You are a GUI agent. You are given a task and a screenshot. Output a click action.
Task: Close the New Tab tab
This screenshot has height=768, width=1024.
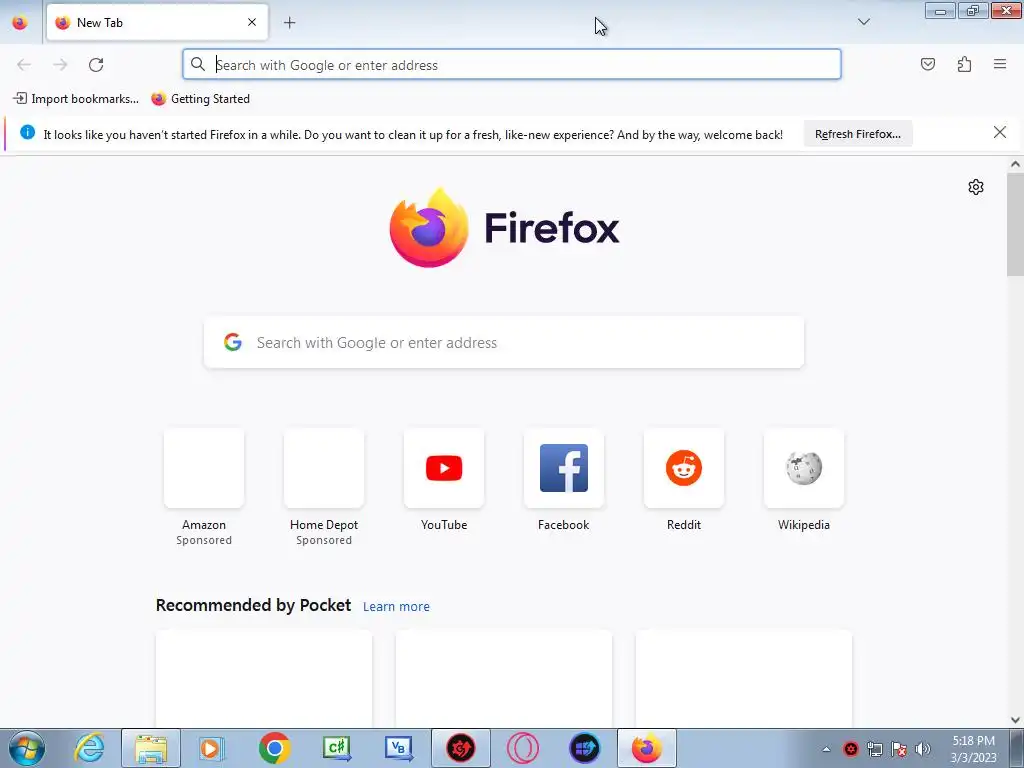click(x=252, y=22)
